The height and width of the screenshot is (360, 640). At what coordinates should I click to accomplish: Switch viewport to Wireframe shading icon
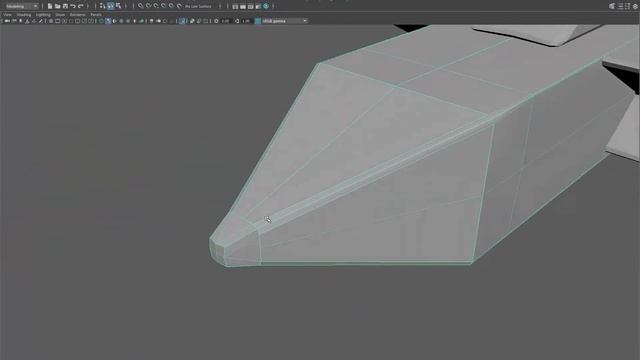(101, 21)
